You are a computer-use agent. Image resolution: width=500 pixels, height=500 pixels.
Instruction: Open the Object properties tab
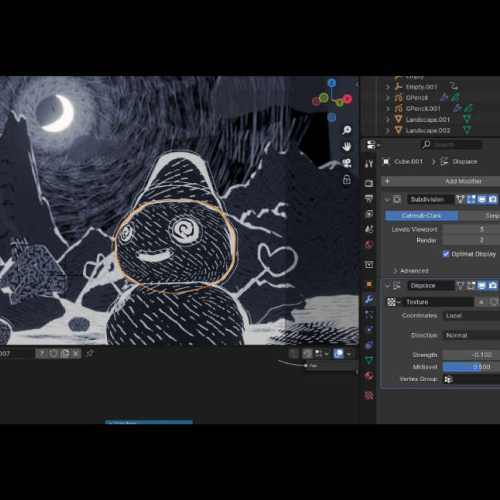(x=369, y=284)
